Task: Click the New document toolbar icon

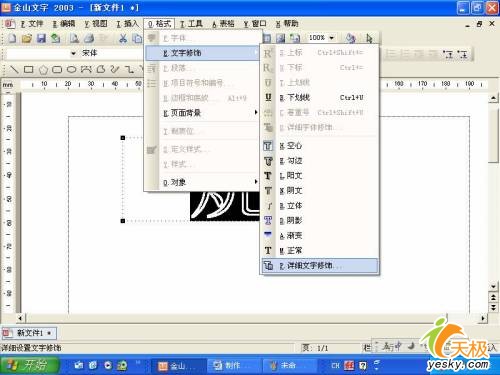Action: pyautogui.click(x=12, y=38)
